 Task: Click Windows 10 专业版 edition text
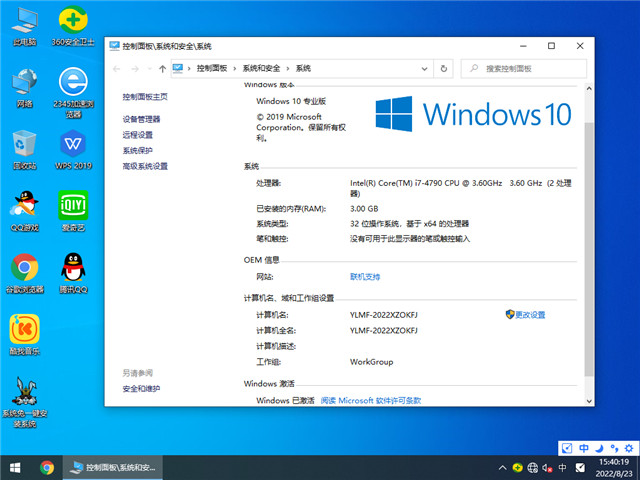tap(291, 101)
